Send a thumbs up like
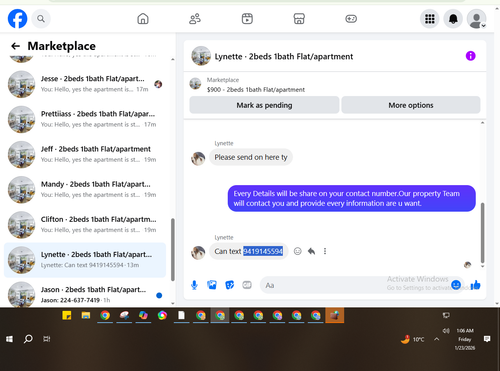500x371 pixels. [x=475, y=285]
